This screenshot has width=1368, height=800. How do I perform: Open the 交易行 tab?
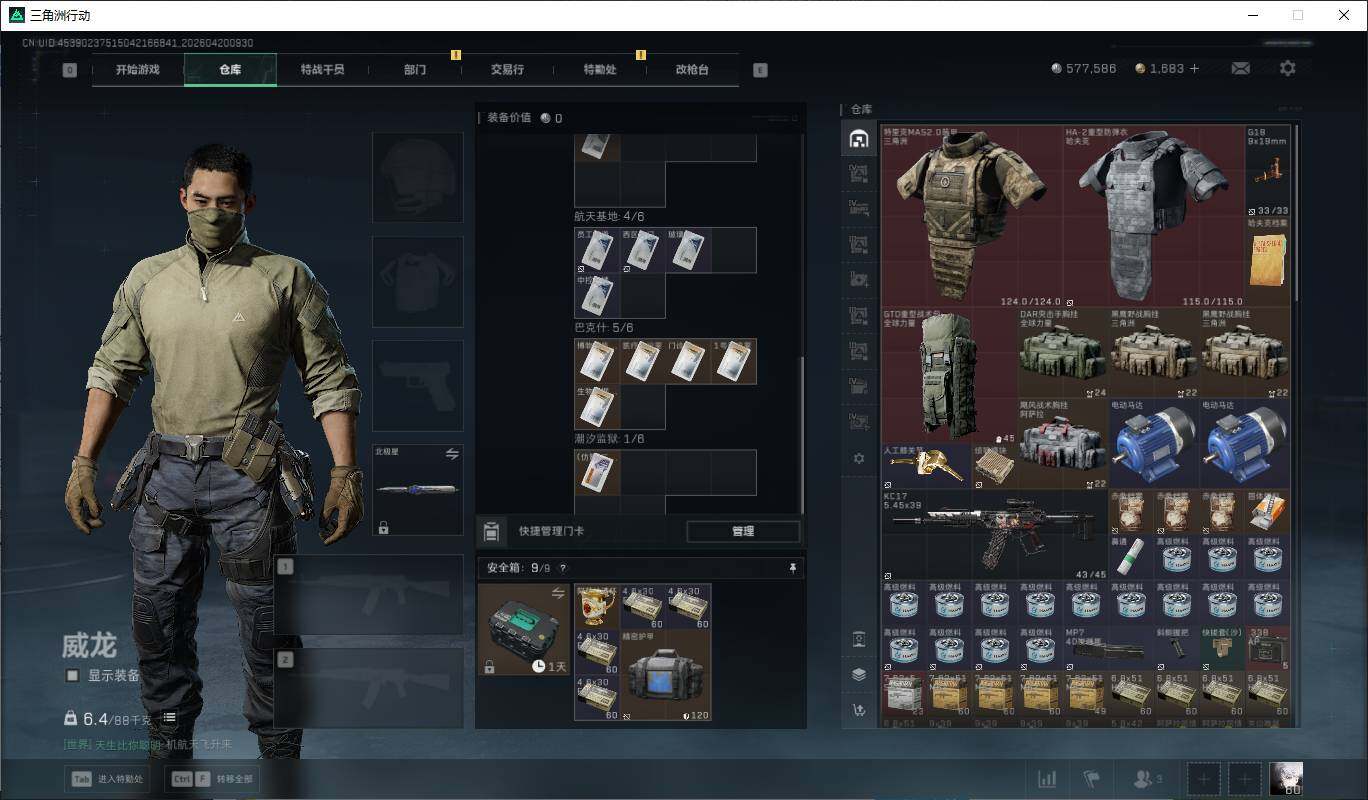click(x=507, y=70)
